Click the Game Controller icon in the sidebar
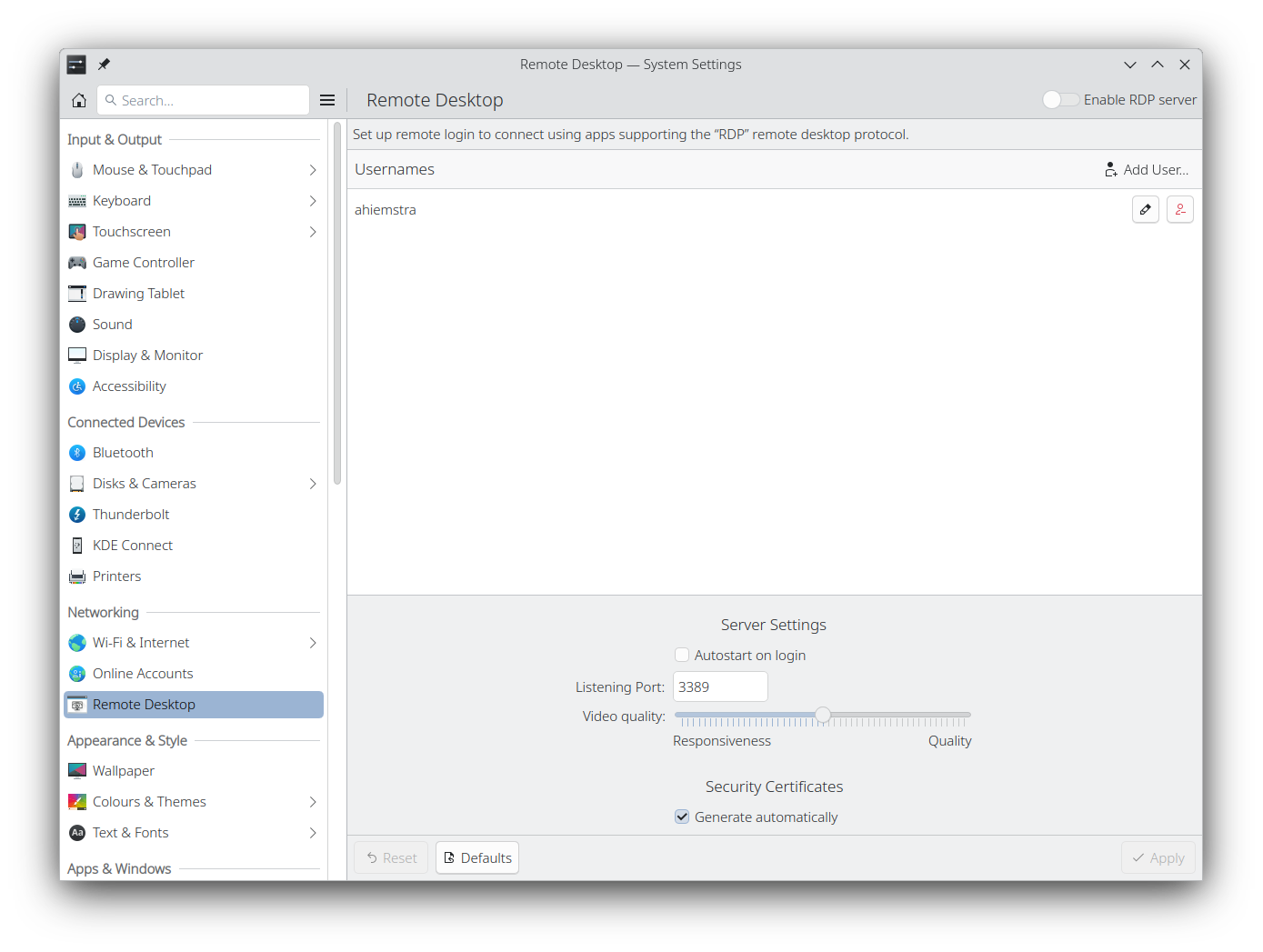The width and height of the screenshot is (1263, 952). pyautogui.click(x=77, y=263)
